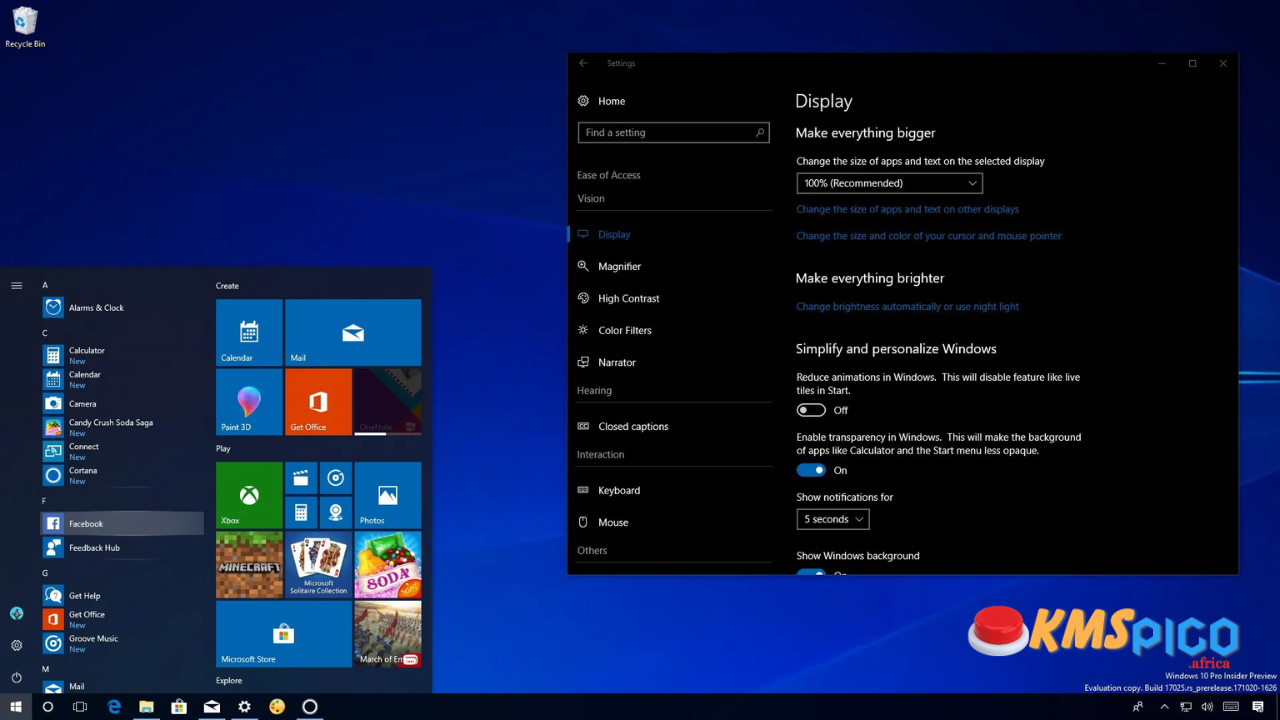Open the March of Empires tile
This screenshot has height=720, width=1280.
click(x=387, y=634)
